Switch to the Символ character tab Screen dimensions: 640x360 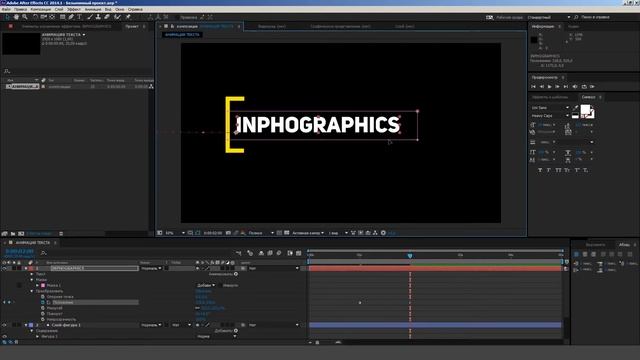tap(588, 97)
